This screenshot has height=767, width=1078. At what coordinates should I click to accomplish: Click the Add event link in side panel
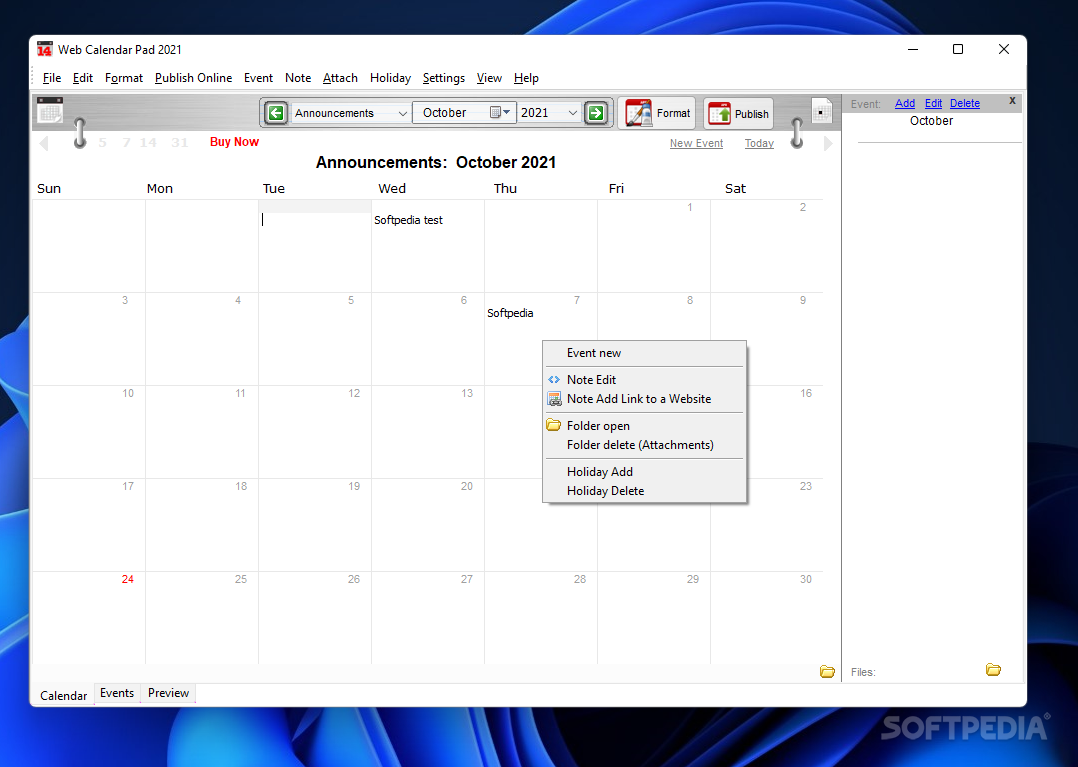pos(905,103)
